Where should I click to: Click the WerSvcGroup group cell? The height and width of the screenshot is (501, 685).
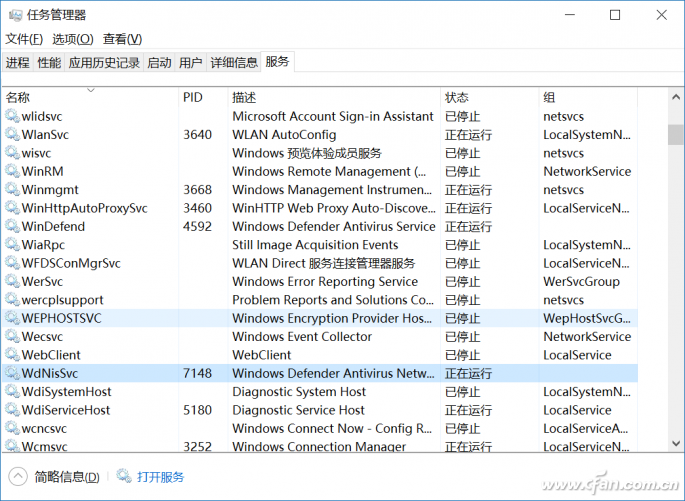coord(581,281)
